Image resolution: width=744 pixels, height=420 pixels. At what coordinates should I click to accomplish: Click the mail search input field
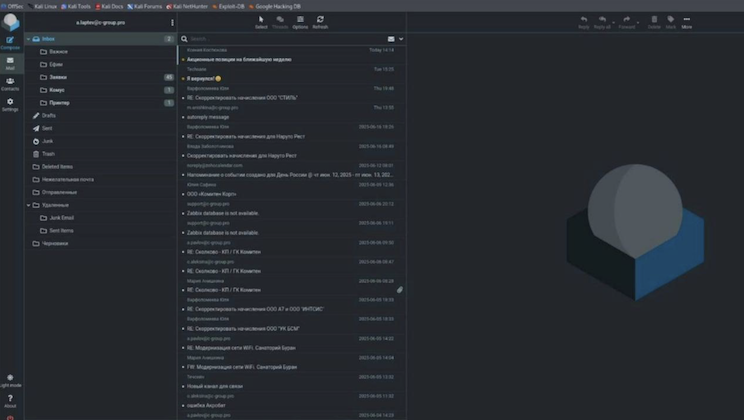pos(280,39)
